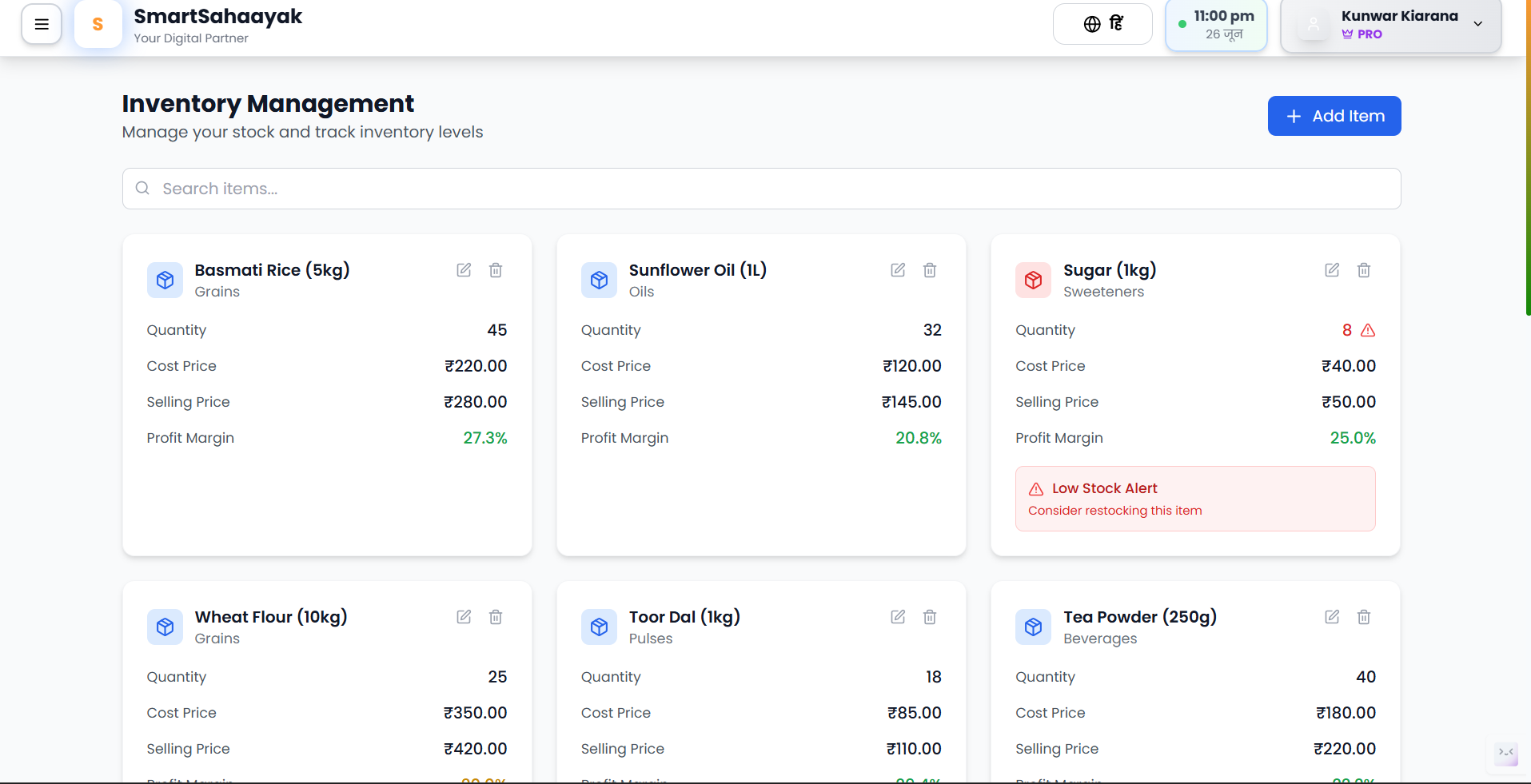Click the Sunflower Oil (1L) title
This screenshot has height=784, width=1531.
(x=698, y=270)
